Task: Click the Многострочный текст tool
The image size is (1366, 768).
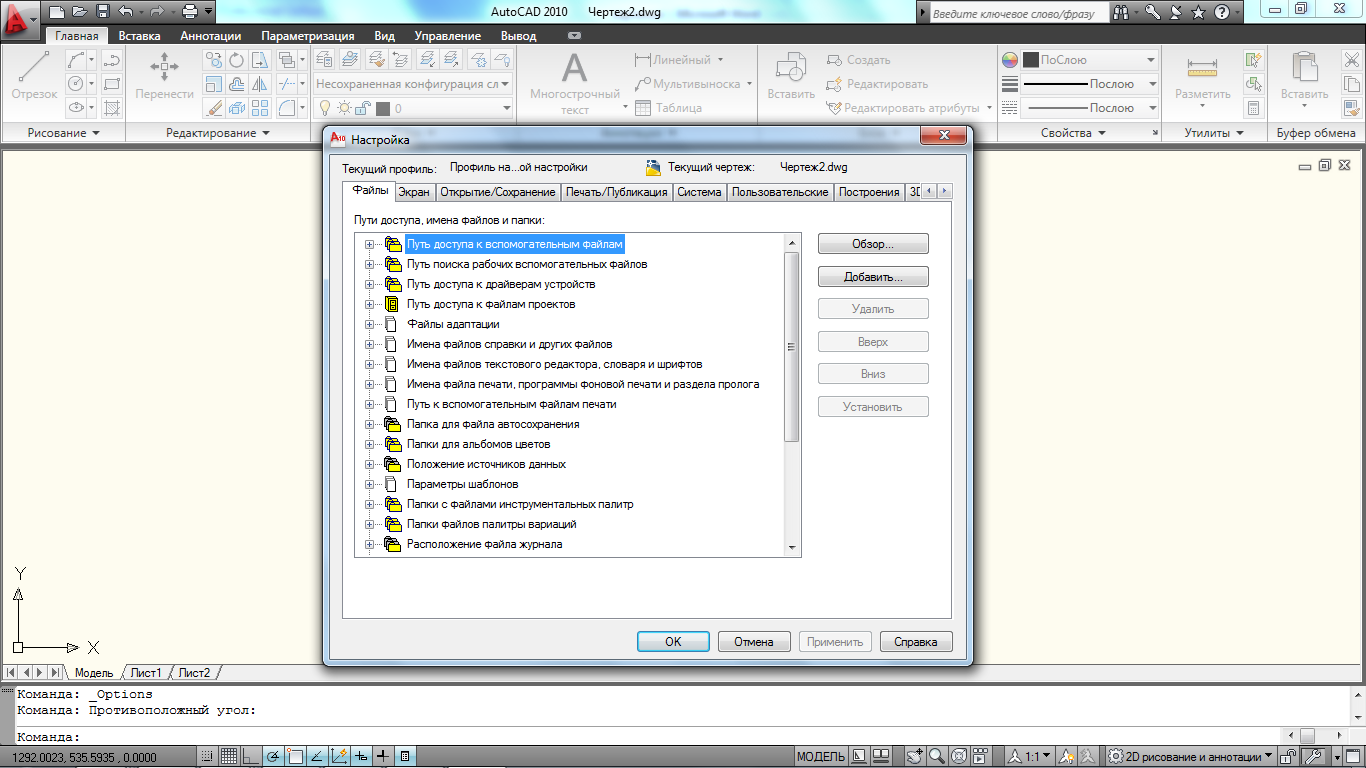Action: (574, 83)
